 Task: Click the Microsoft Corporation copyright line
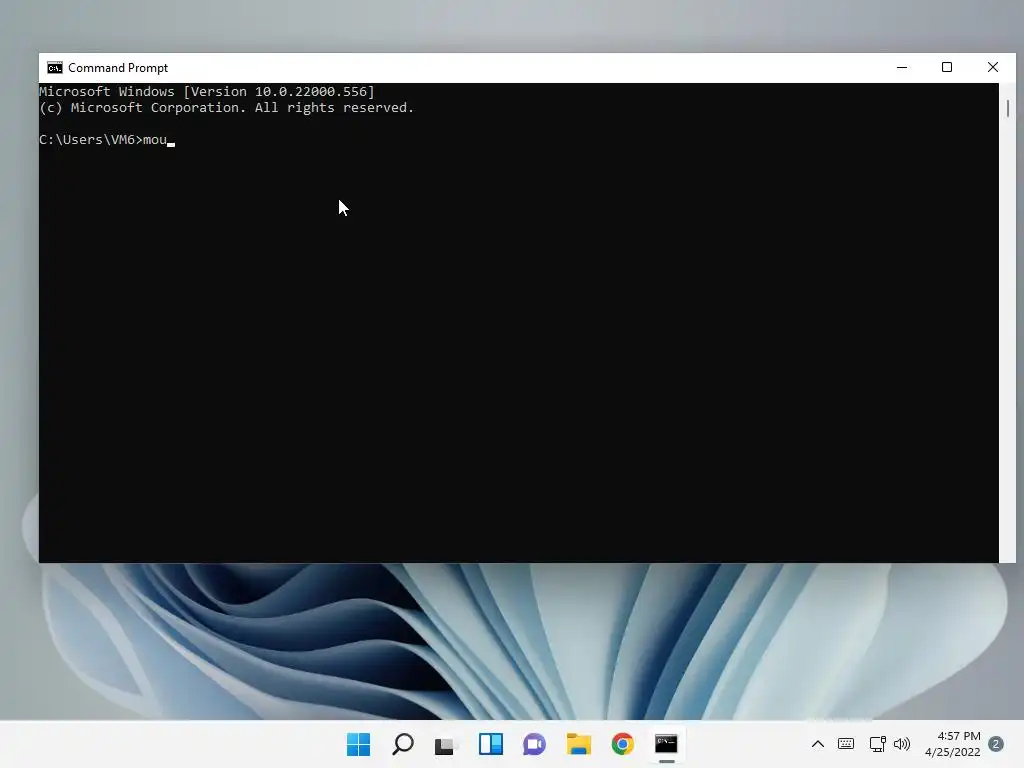(226, 108)
